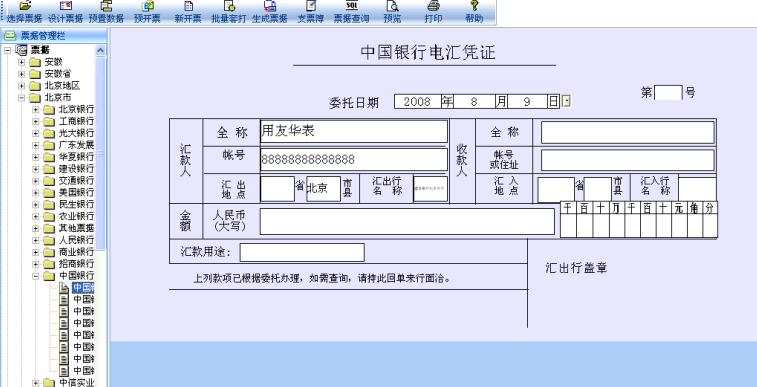Click the 人民币(大写) amount field
The height and width of the screenshot is (387, 757).
pos(407,221)
